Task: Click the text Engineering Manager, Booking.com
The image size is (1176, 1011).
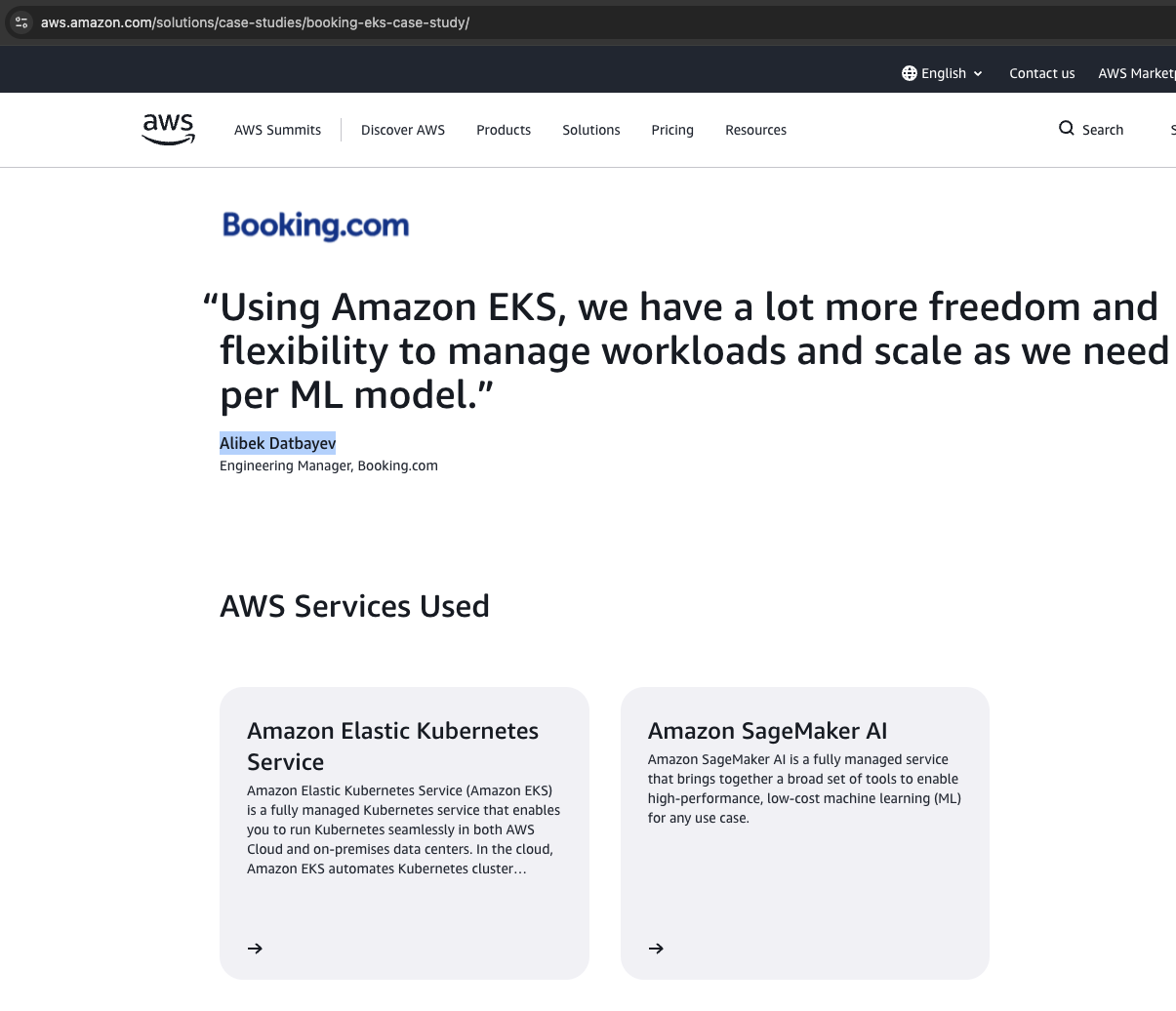Action: [329, 466]
